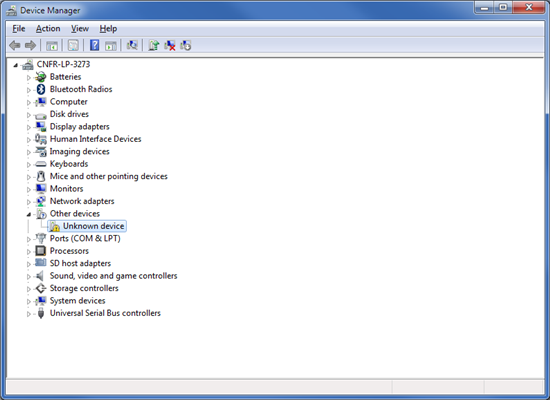Click the Show/Hide Action Pane toolbar icon
Viewport: 550px width, 400px height.
pyautogui.click(x=111, y=46)
